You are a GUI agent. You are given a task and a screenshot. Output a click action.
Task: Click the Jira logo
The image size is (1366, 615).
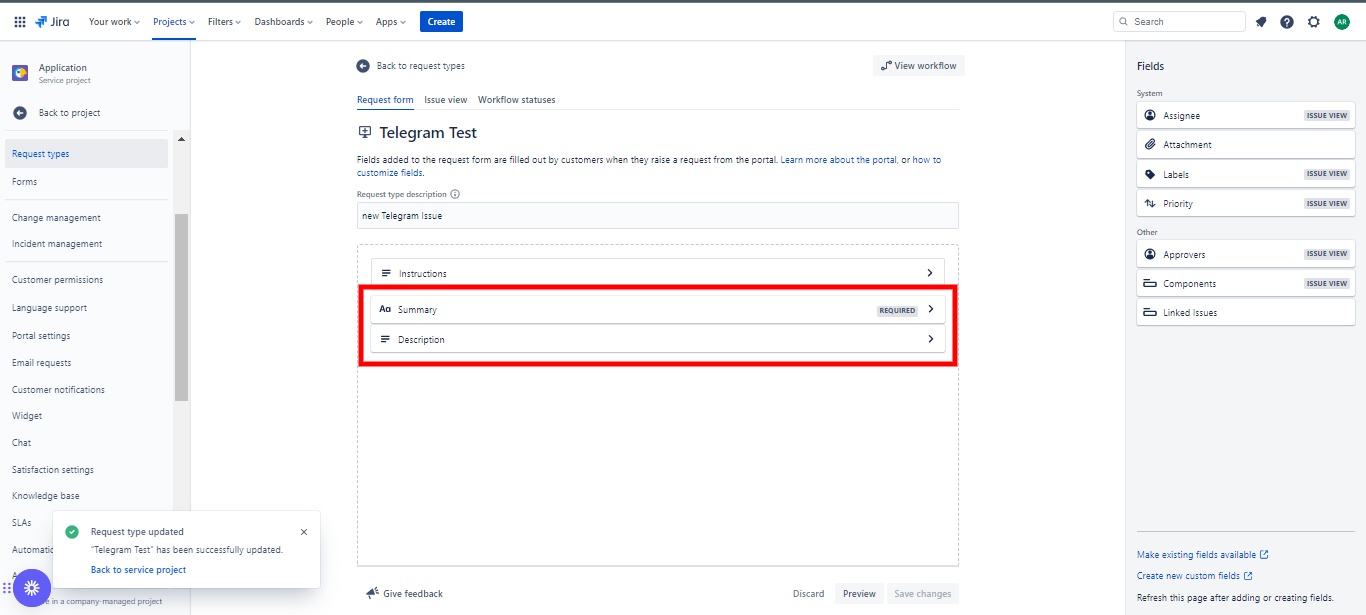coord(52,22)
